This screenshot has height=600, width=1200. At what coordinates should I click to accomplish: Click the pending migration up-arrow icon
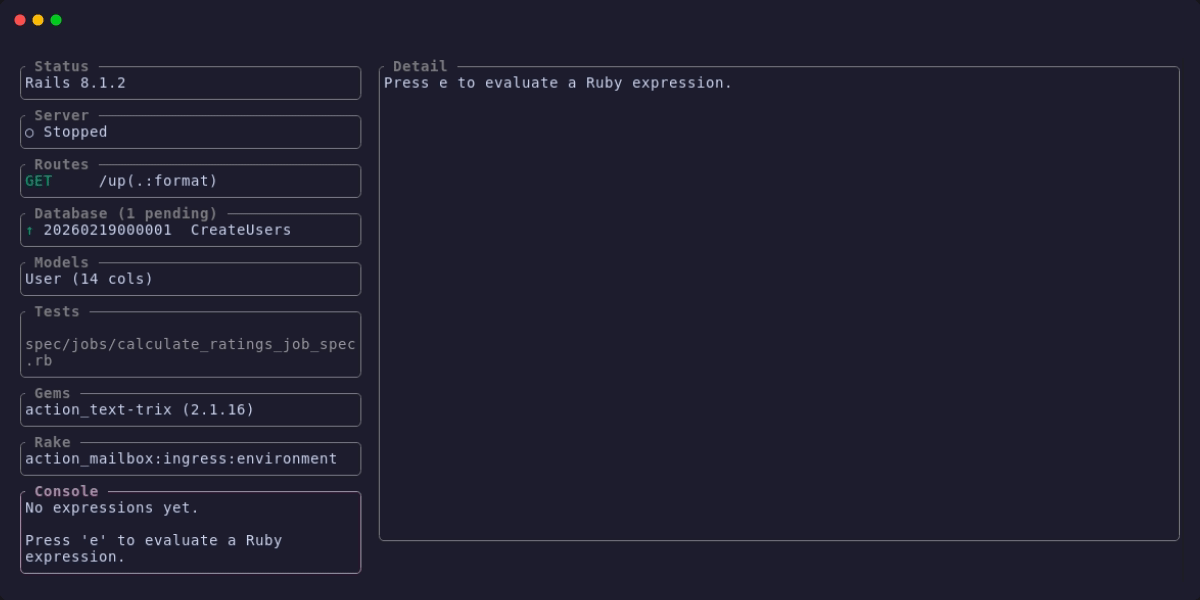(30, 230)
